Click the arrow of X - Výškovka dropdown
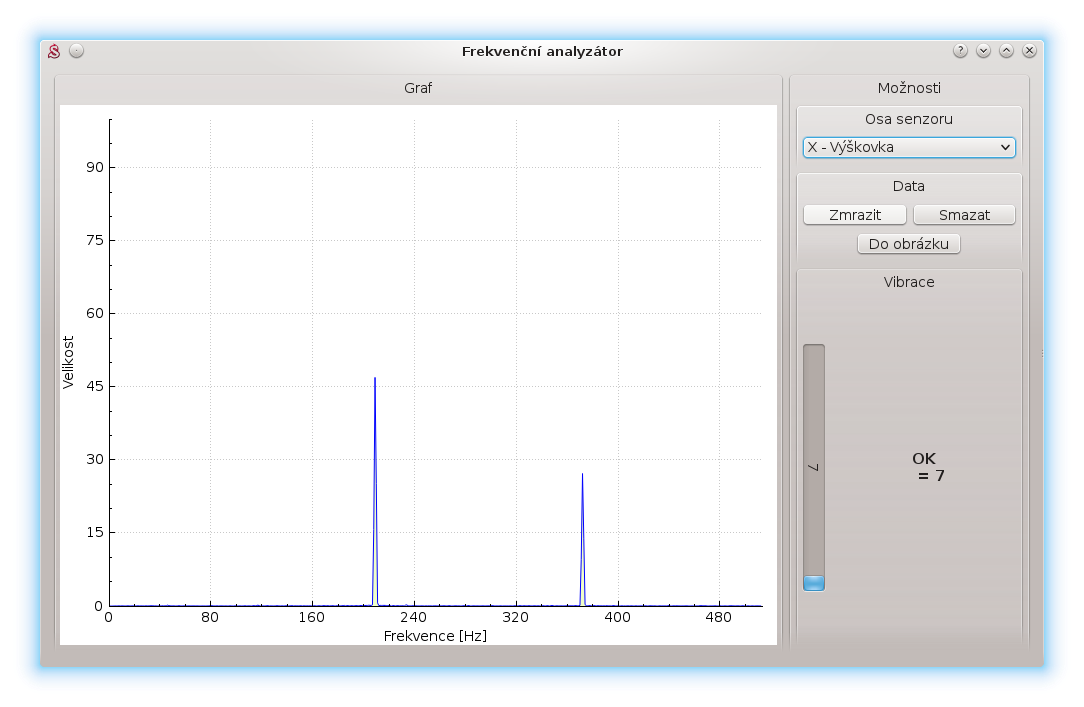This screenshot has height=707, width=1084. click(x=1005, y=148)
